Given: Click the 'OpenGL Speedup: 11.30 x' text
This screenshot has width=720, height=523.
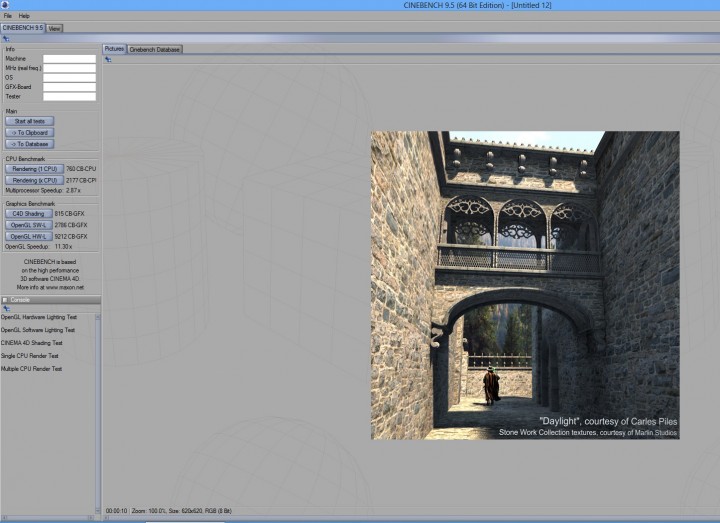Looking at the screenshot, I should pyautogui.click(x=39, y=247).
